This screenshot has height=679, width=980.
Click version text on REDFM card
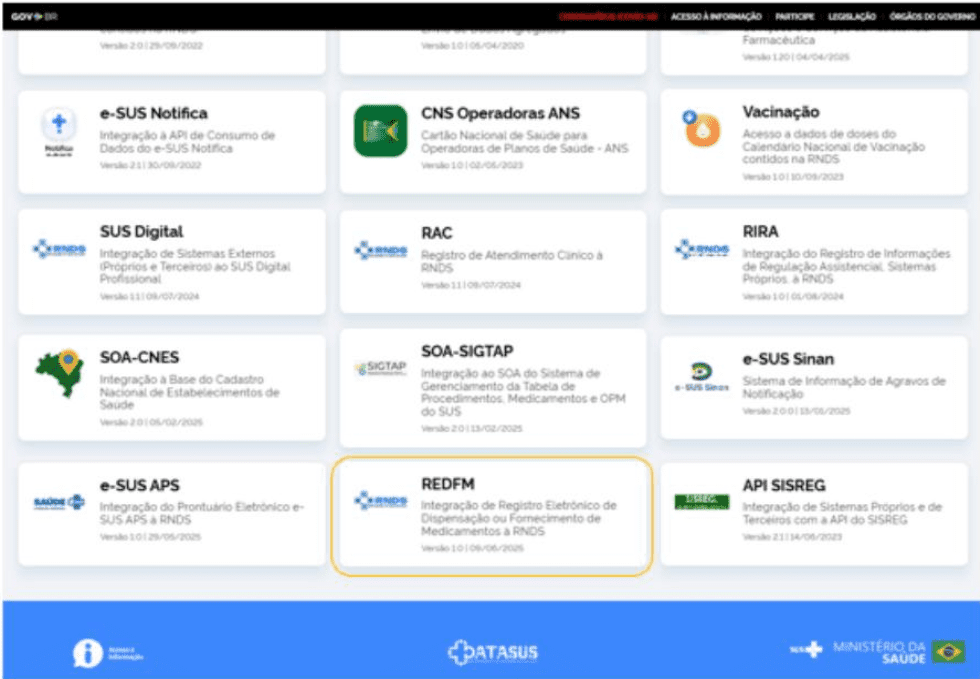[472, 548]
